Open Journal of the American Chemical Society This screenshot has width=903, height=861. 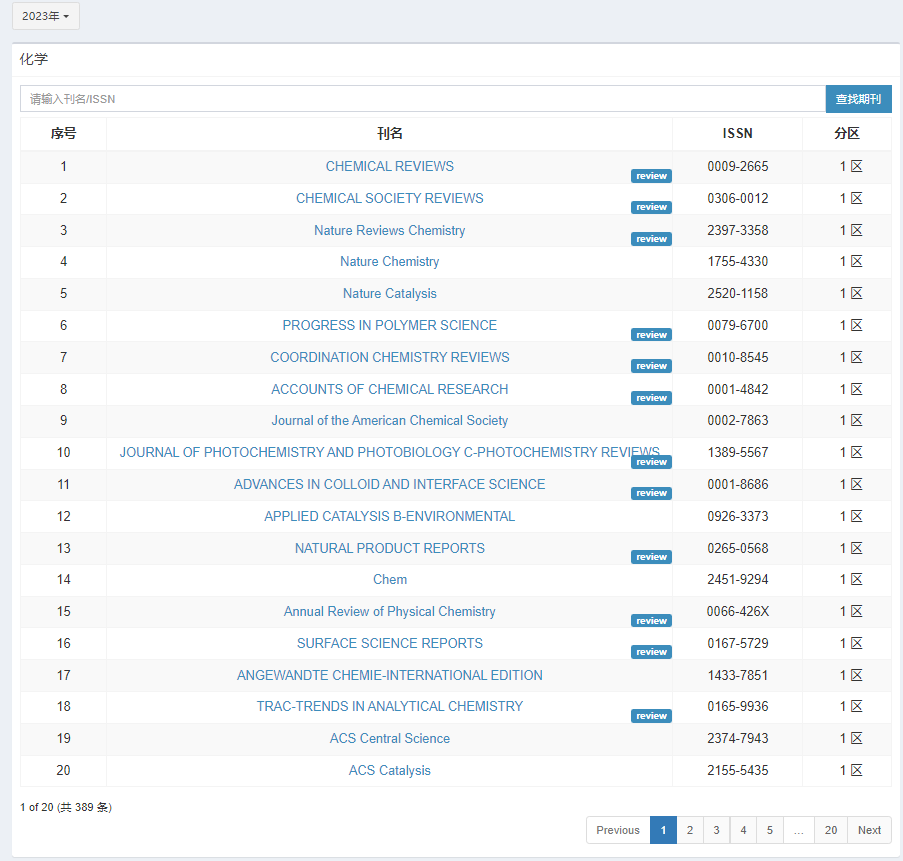[x=389, y=421]
